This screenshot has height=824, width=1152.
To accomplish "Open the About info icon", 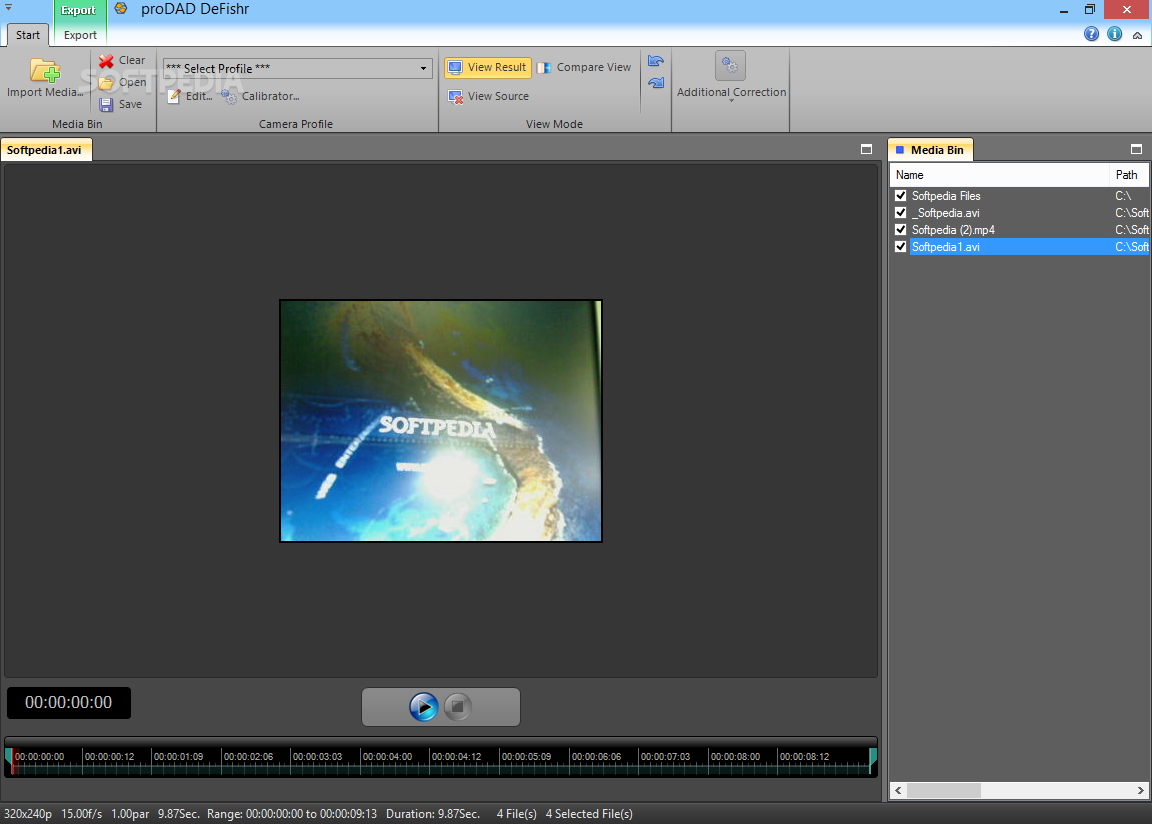I will tap(1115, 34).
